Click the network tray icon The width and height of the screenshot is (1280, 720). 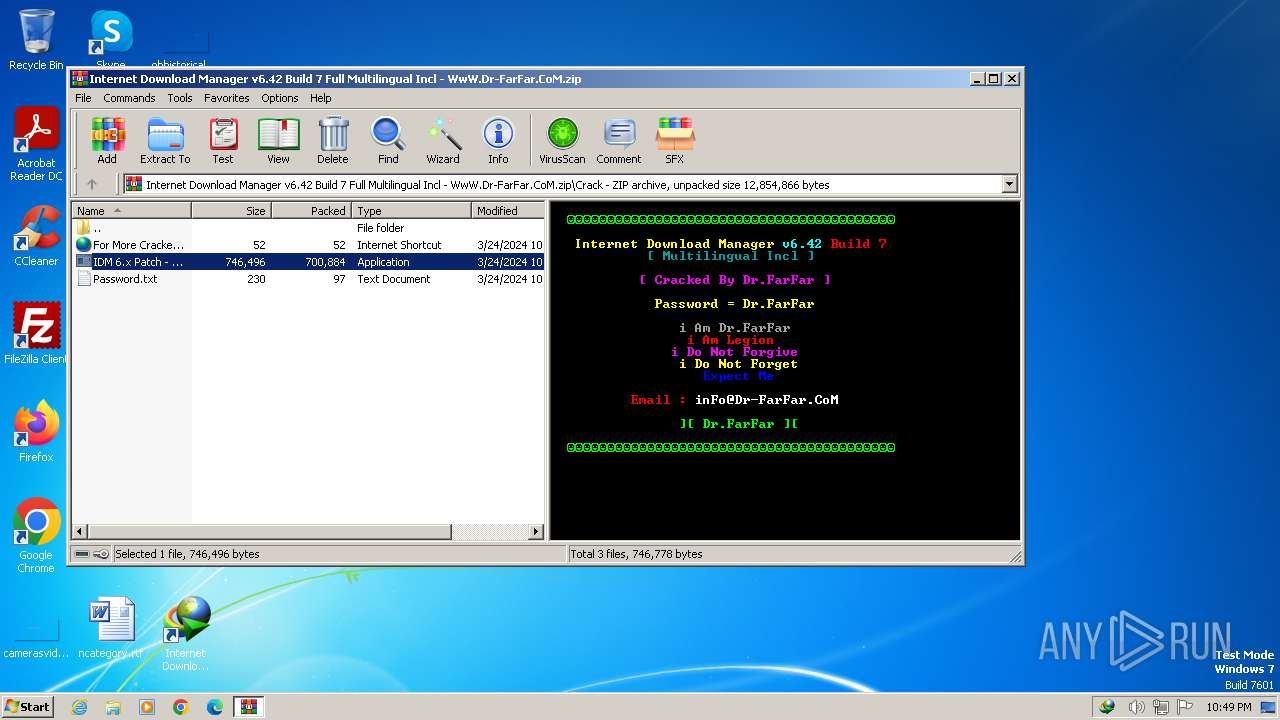(x=1160, y=707)
